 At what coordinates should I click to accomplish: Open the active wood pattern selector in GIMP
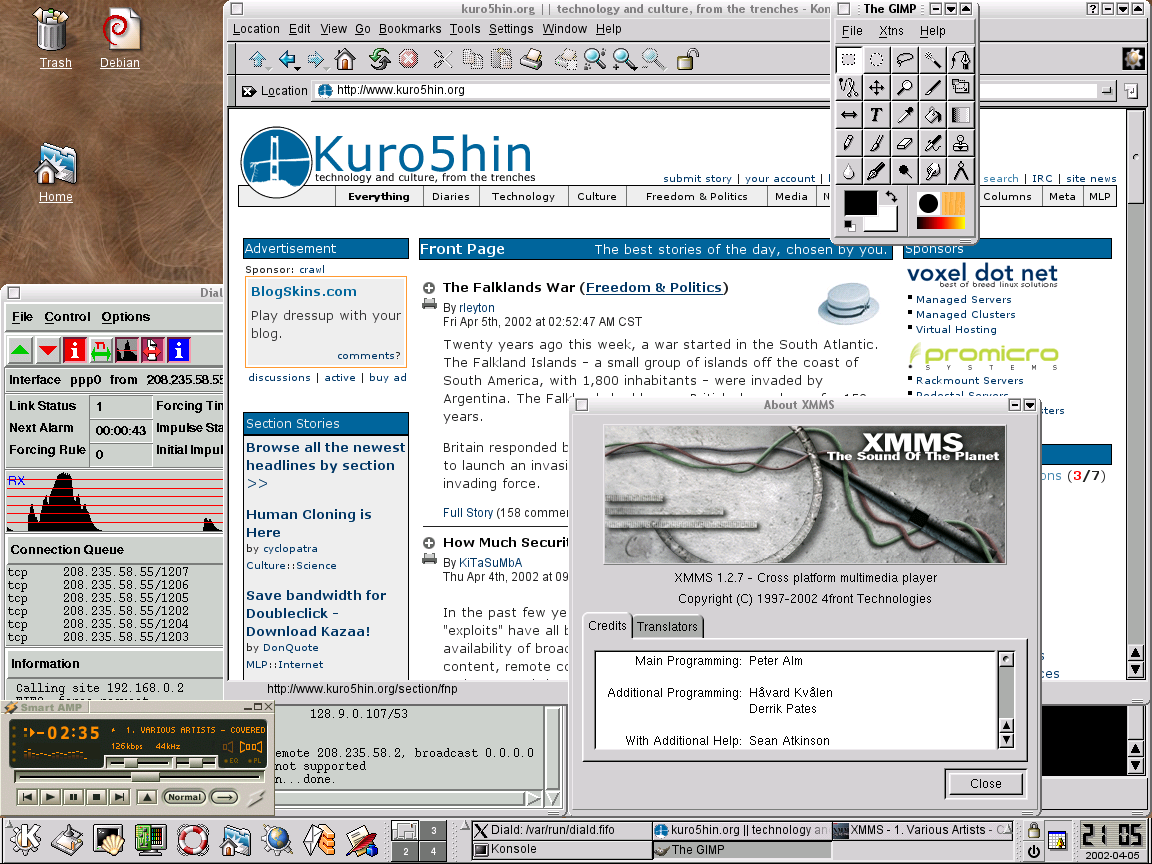click(953, 203)
